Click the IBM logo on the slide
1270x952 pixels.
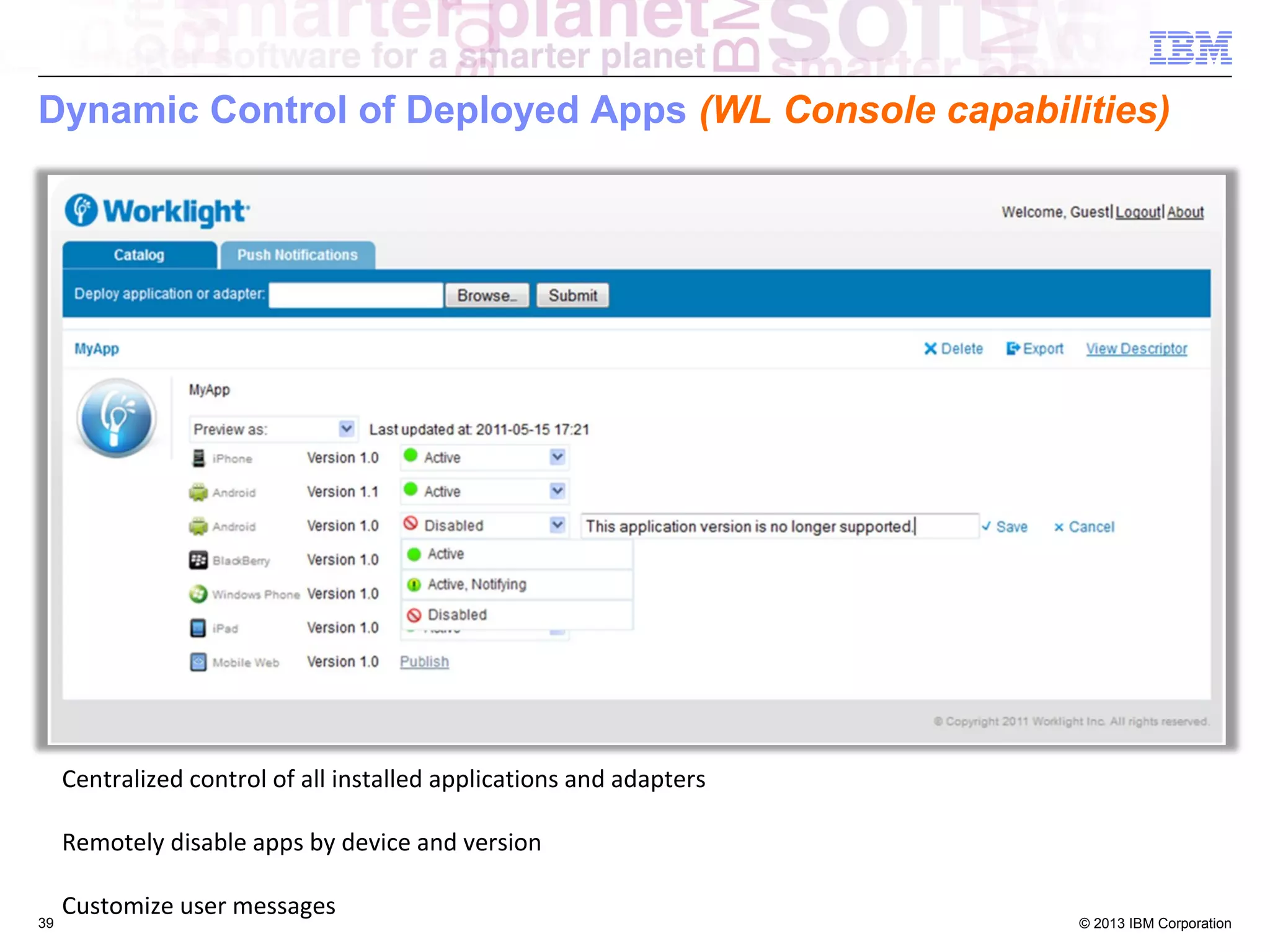point(1191,48)
